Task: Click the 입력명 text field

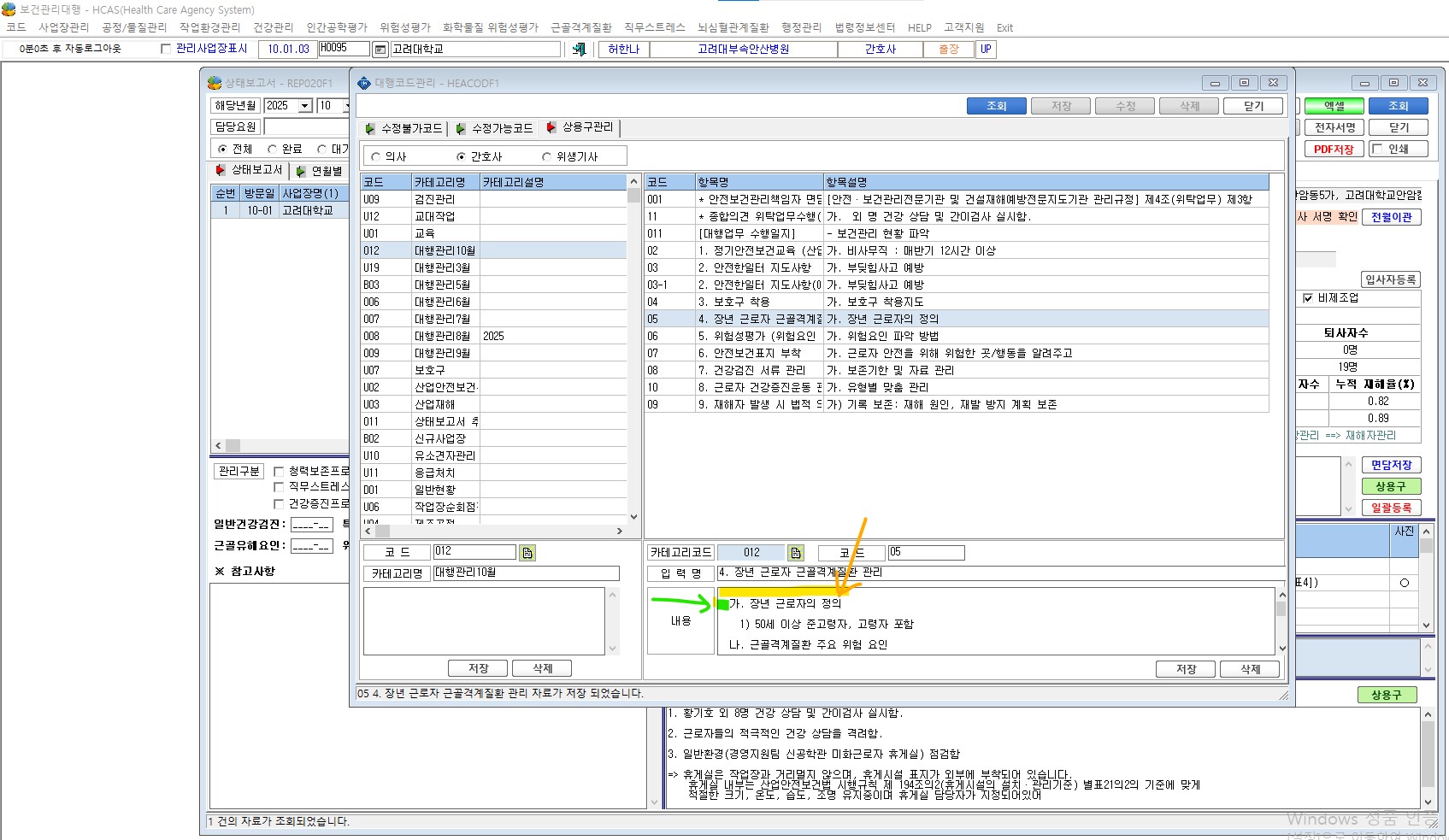Action: (x=1000, y=573)
